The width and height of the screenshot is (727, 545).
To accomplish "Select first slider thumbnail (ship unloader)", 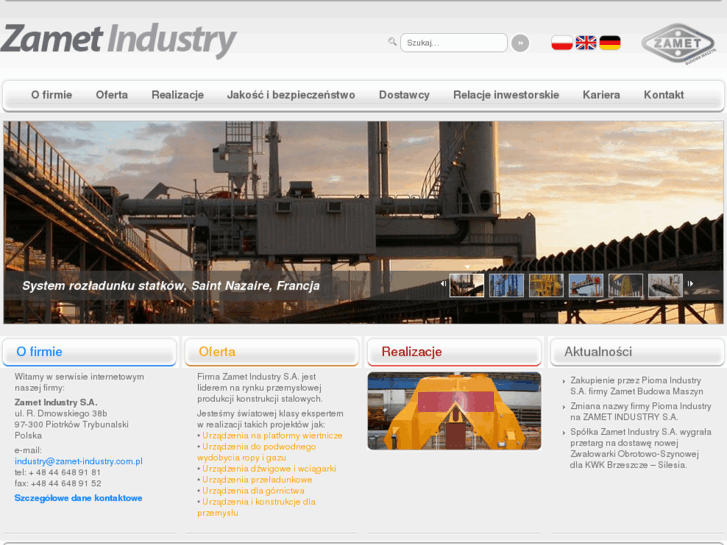I will 466,285.
